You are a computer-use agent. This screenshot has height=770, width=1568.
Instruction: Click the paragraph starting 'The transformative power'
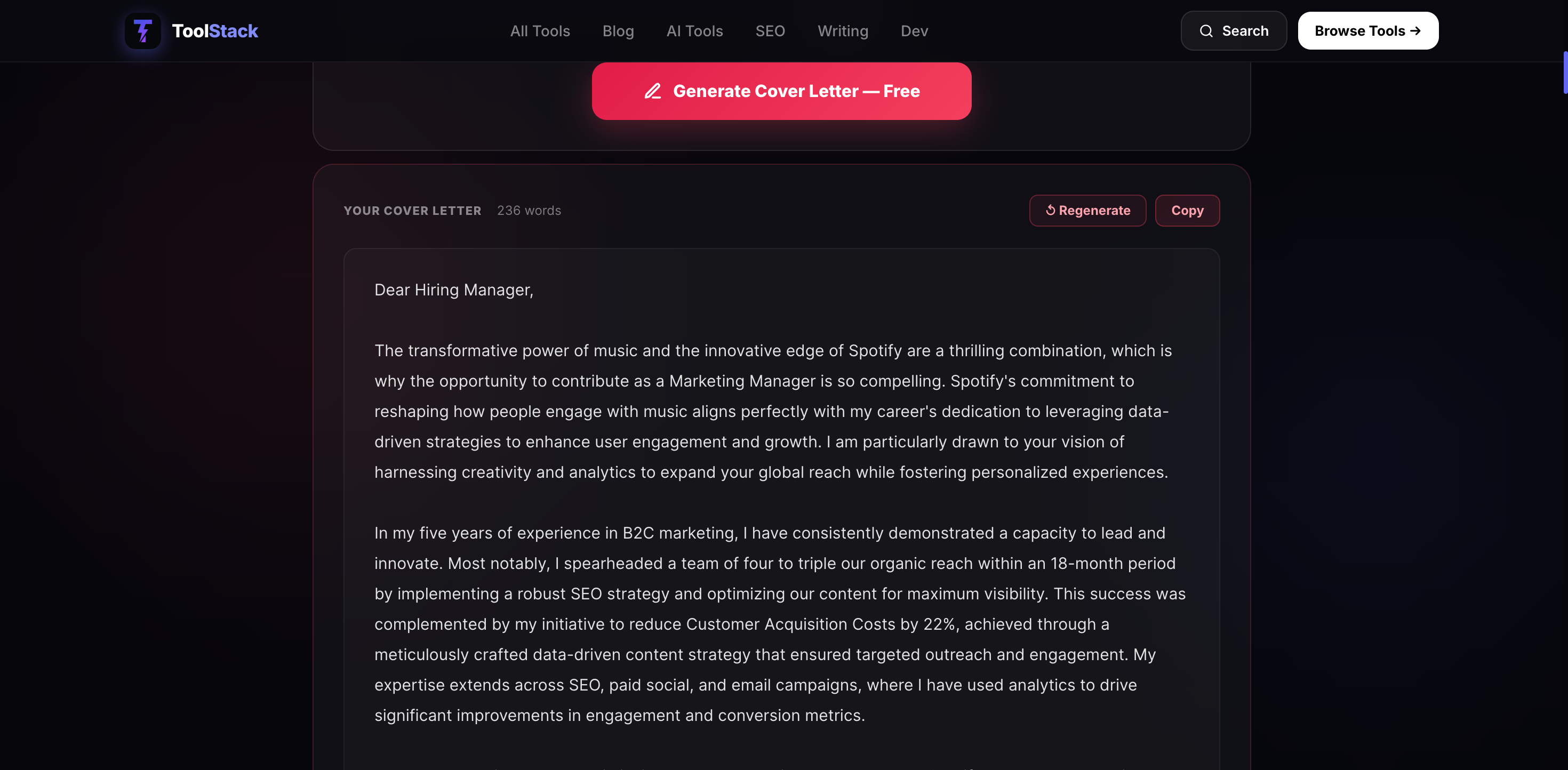coord(773,412)
